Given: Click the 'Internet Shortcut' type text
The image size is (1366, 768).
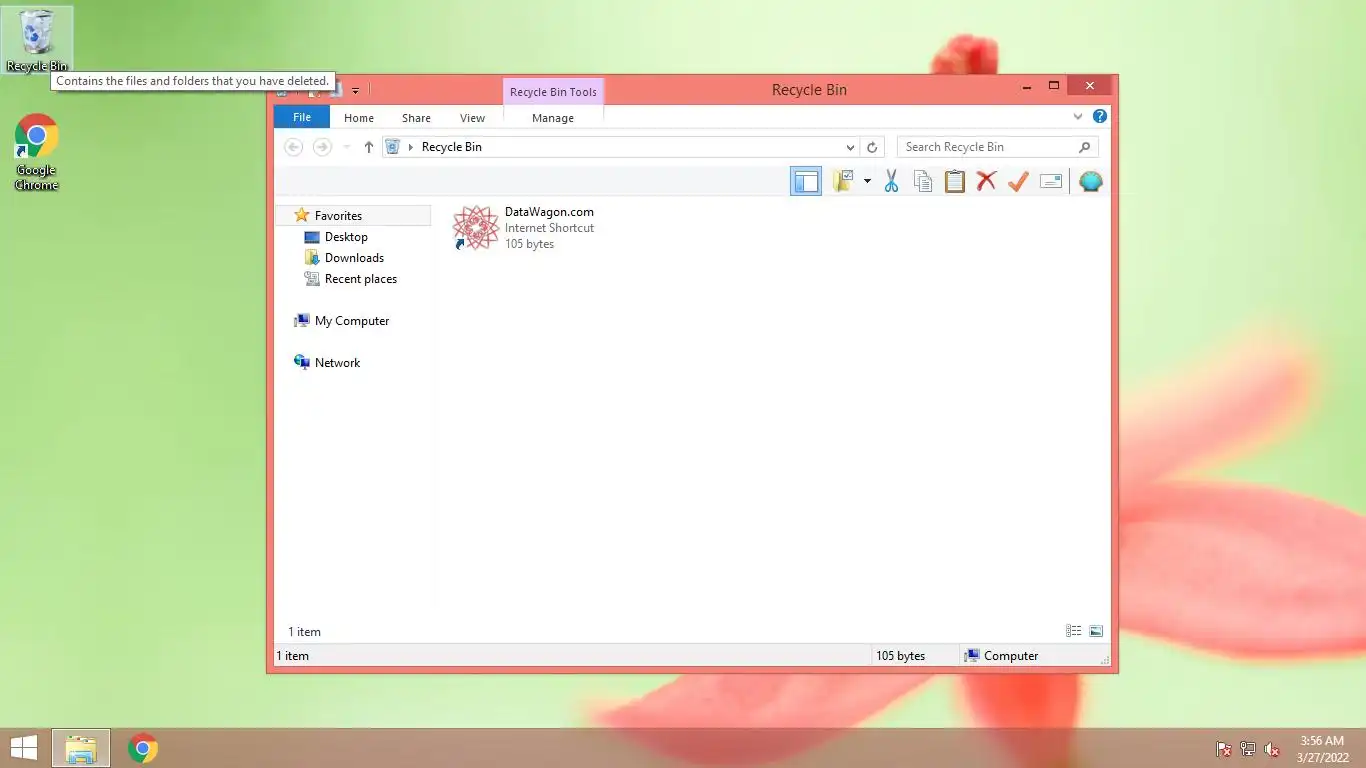Looking at the screenshot, I should pos(549,228).
